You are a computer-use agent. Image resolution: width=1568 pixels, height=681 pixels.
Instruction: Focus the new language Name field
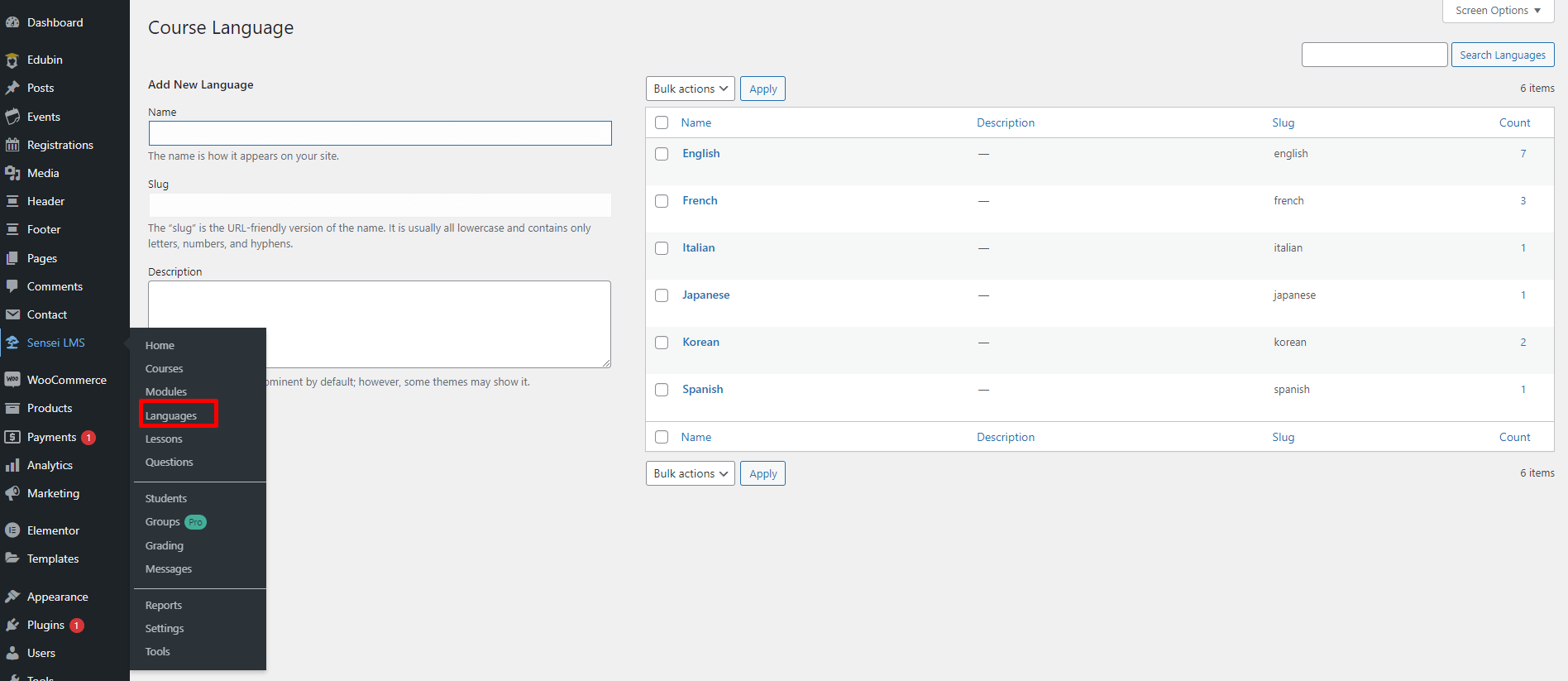pyautogui.click(x=380, y=133)
